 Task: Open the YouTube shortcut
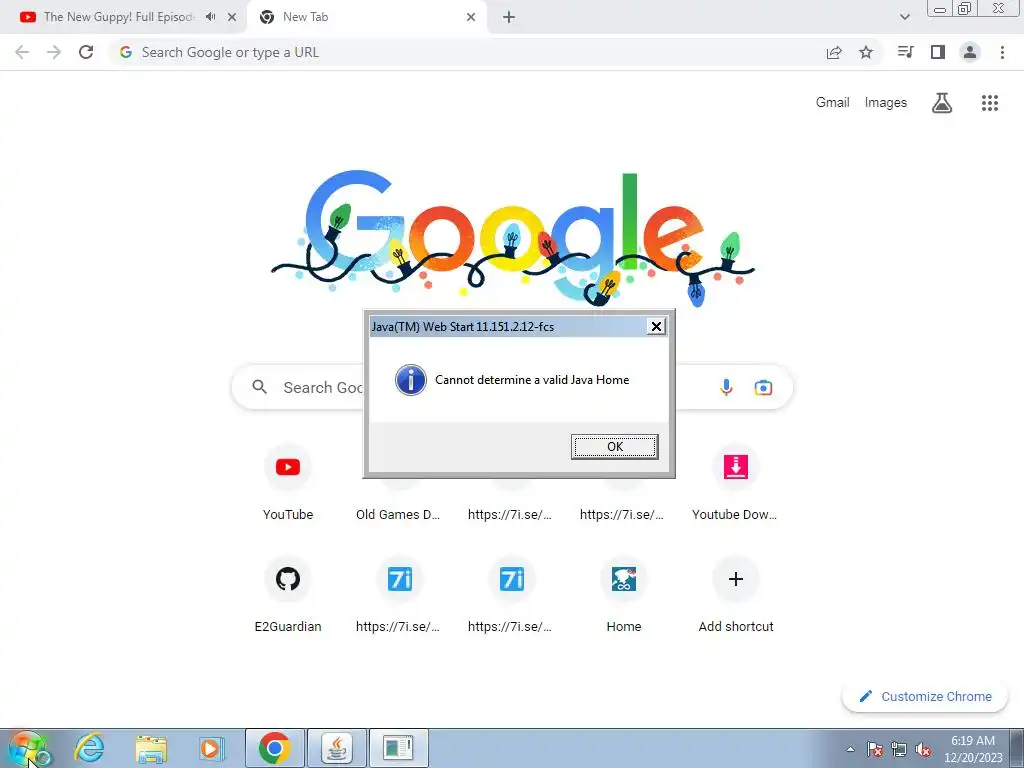tap(288, 483)
